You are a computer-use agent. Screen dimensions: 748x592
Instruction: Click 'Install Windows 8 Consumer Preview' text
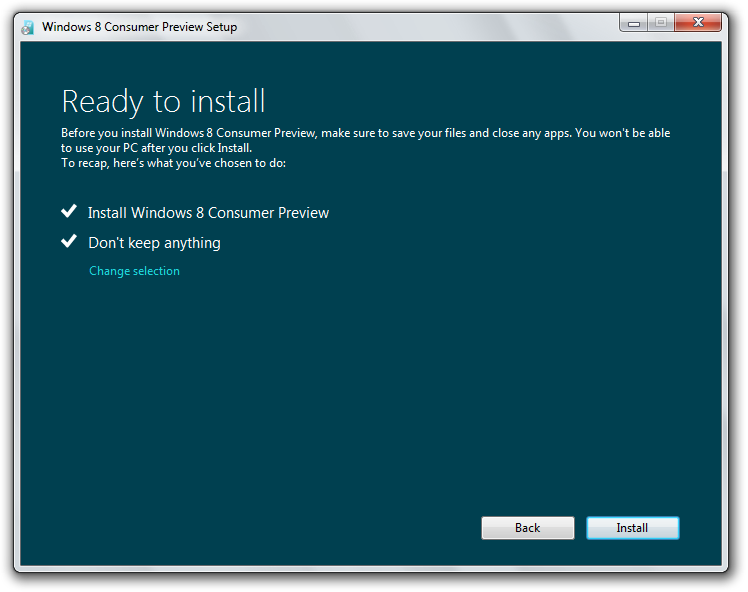tap(208, 213)
